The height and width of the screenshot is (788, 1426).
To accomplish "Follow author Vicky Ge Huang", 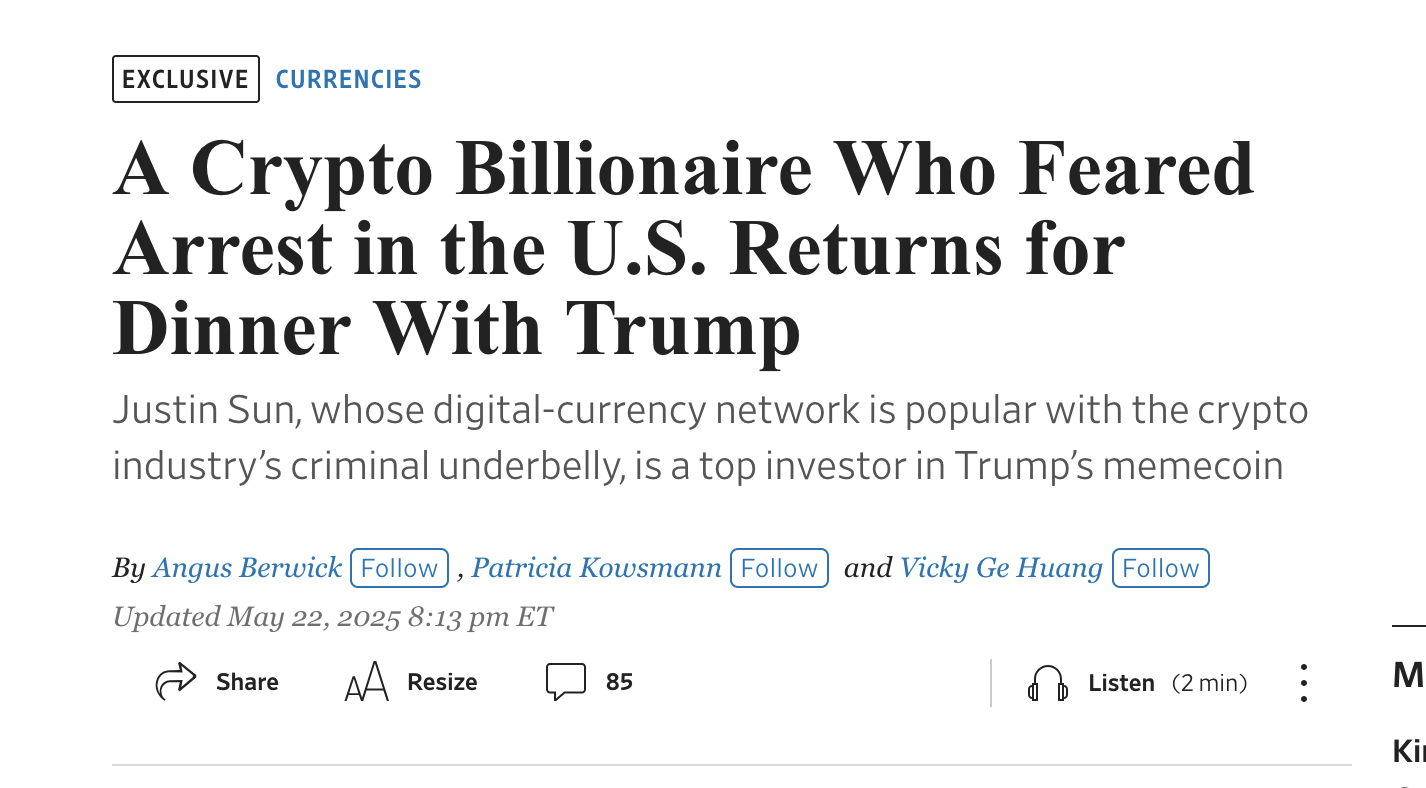I will 1160,568.
